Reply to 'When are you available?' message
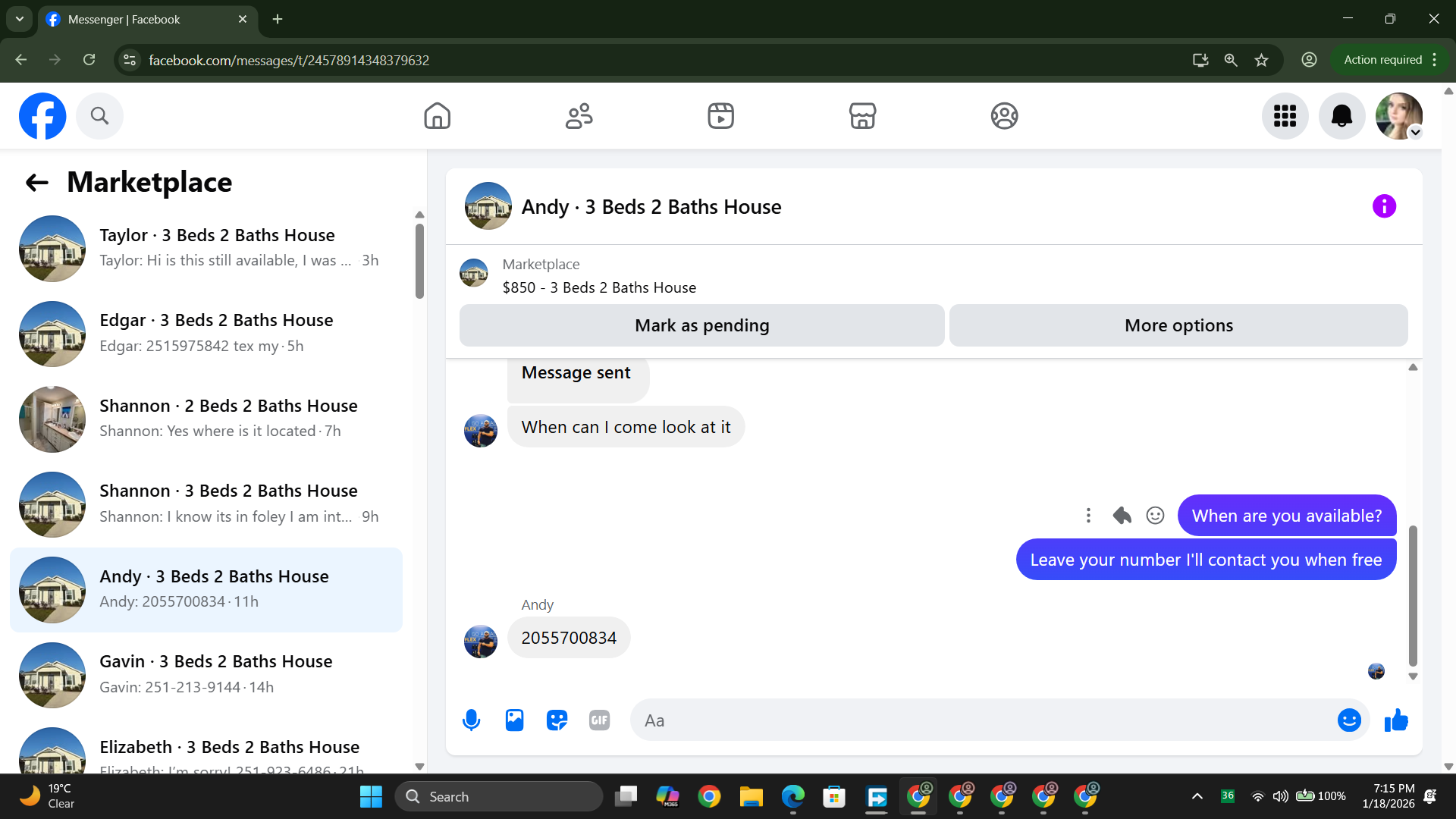This screenshot has width=1456, height=819. [1122, 516]
